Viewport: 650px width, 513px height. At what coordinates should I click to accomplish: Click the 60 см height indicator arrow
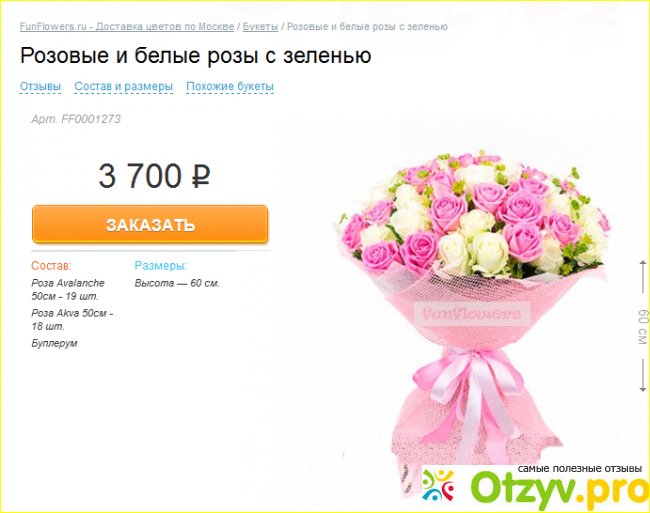[x=642, y=325]
